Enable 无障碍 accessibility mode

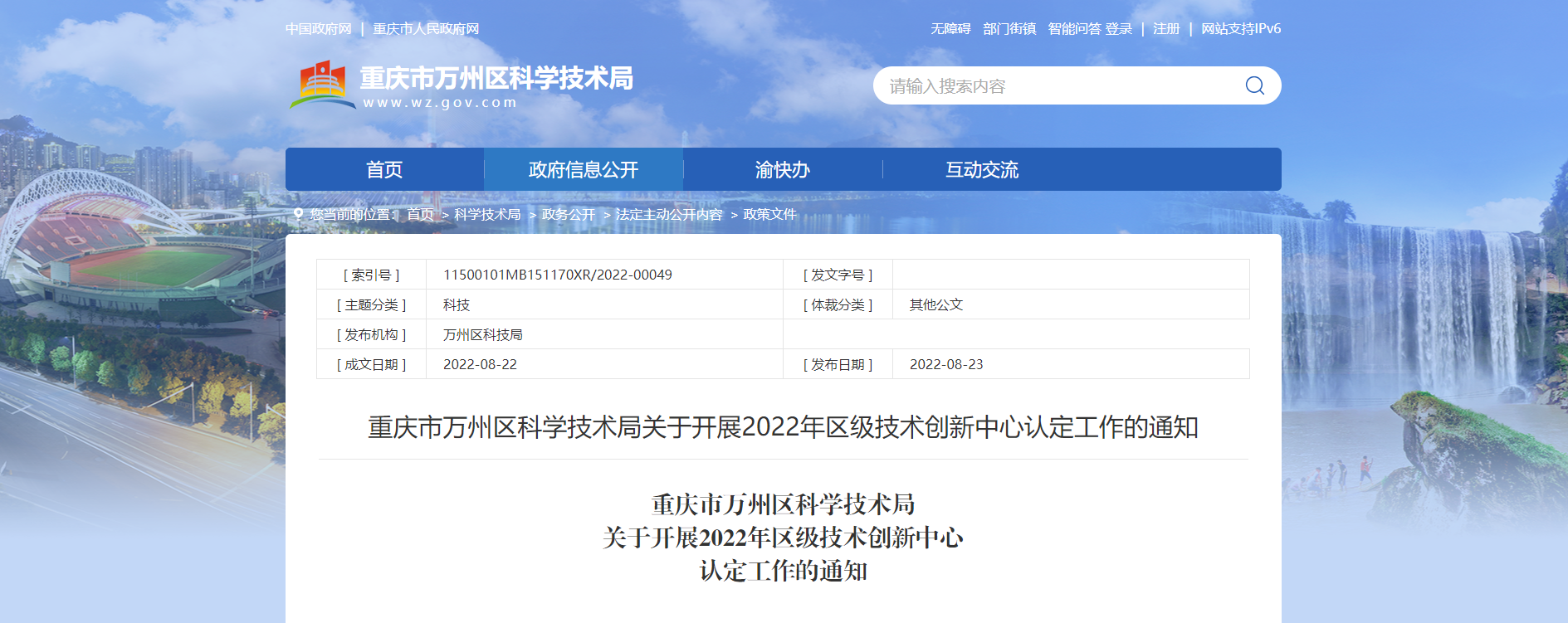pos(950,29)
